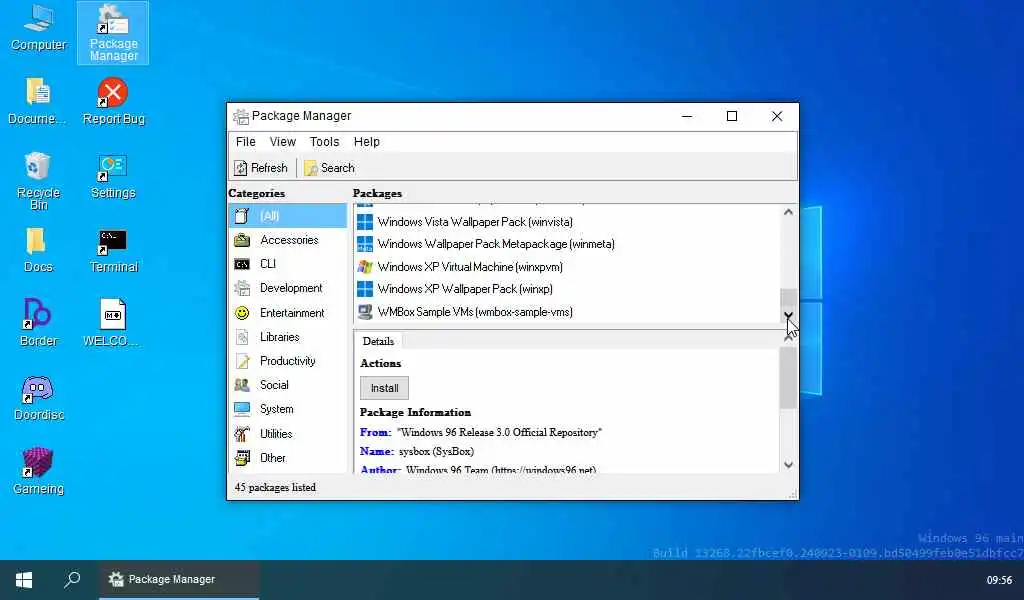Click the details pane scrollbar thumb
The height and width of the screenshot is (600, 1024).
tap(788, 377)
